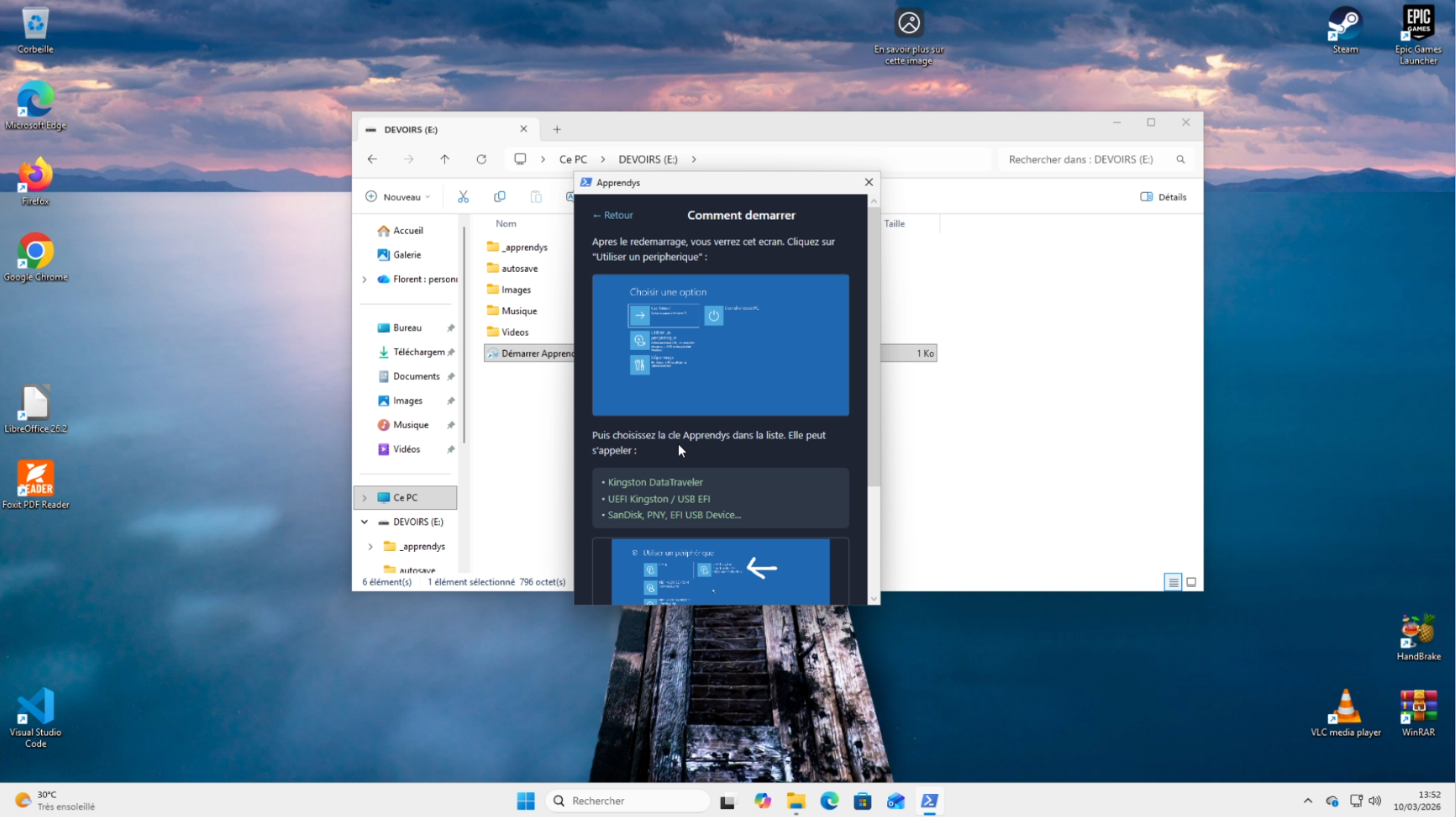Go up one folder level arrow
Viewport: 1456px width, 817px height.
444,159
